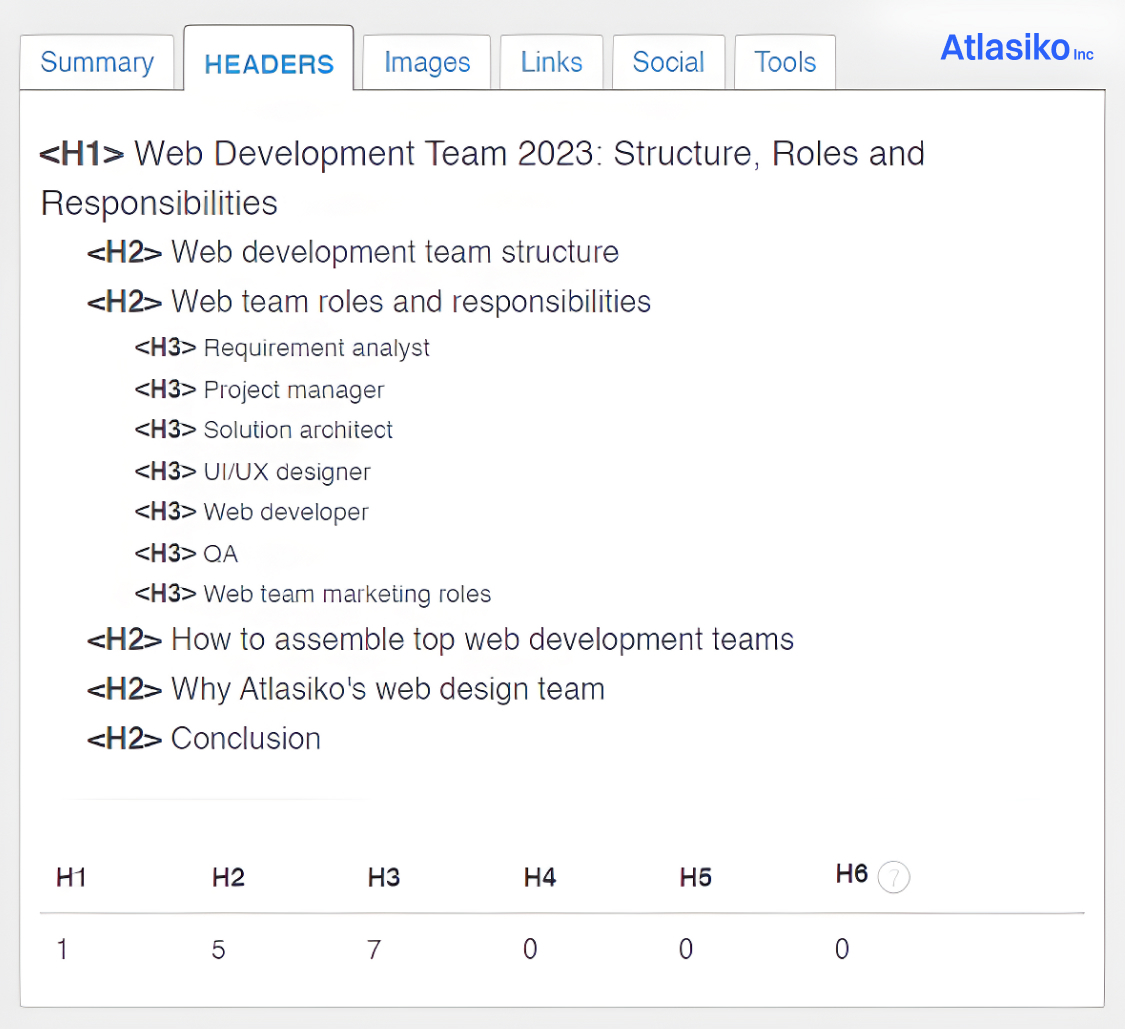
Task: Open the Links tab
Action: [551, 62]
